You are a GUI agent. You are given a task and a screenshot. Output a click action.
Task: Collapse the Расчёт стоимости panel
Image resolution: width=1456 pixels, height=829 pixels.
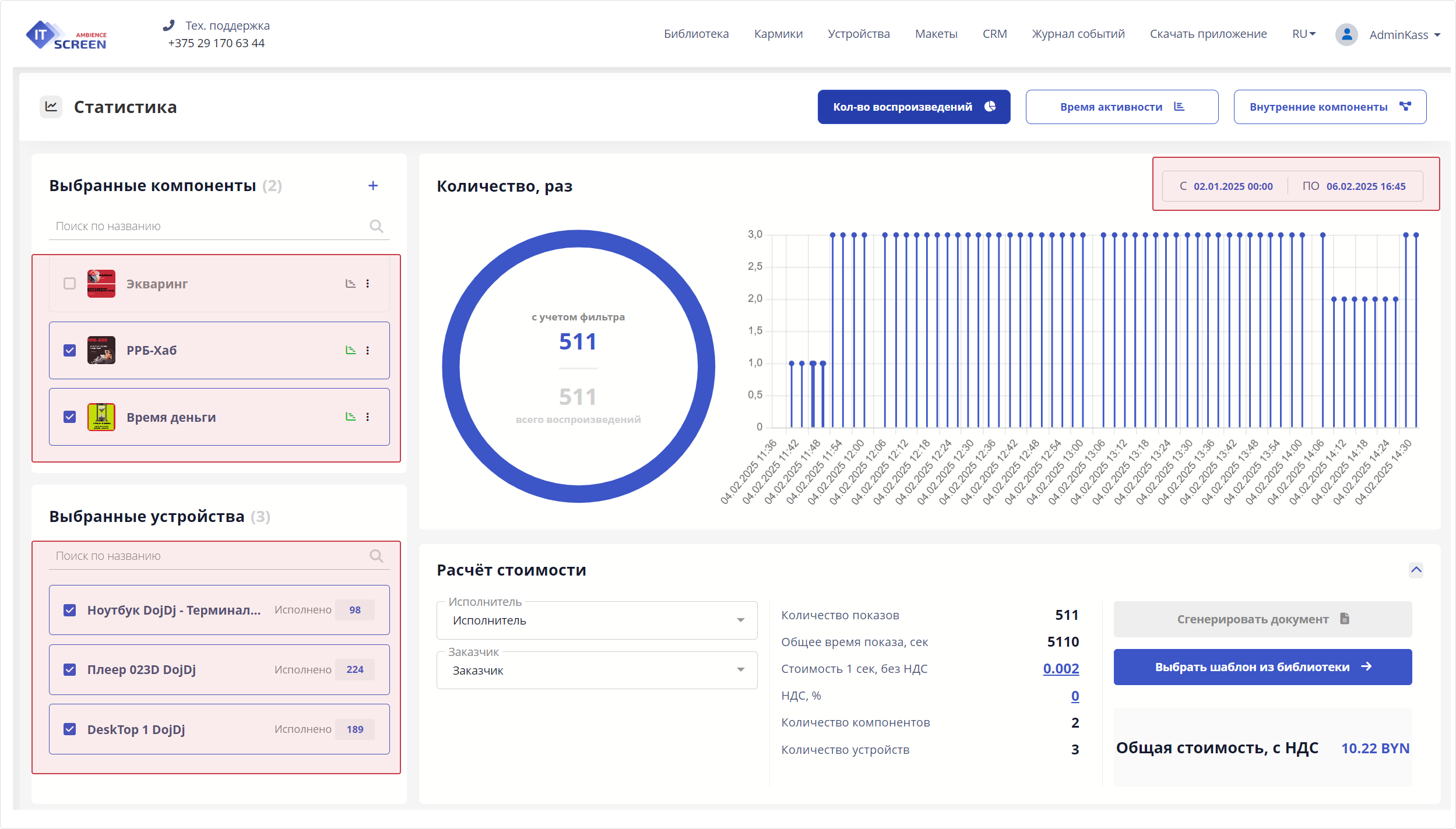[x=1416, y=570]
